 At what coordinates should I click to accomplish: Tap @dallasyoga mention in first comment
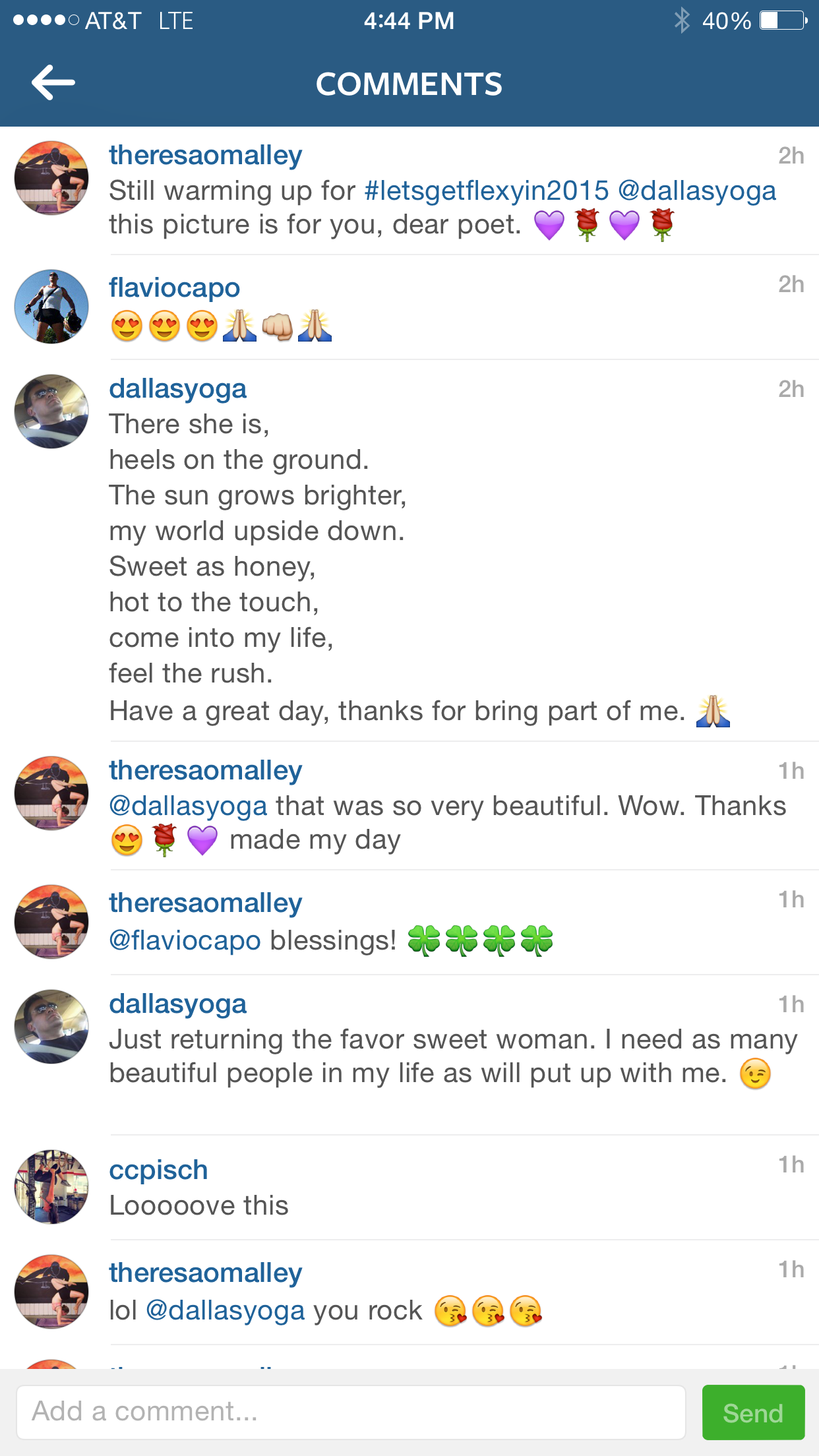697,191
